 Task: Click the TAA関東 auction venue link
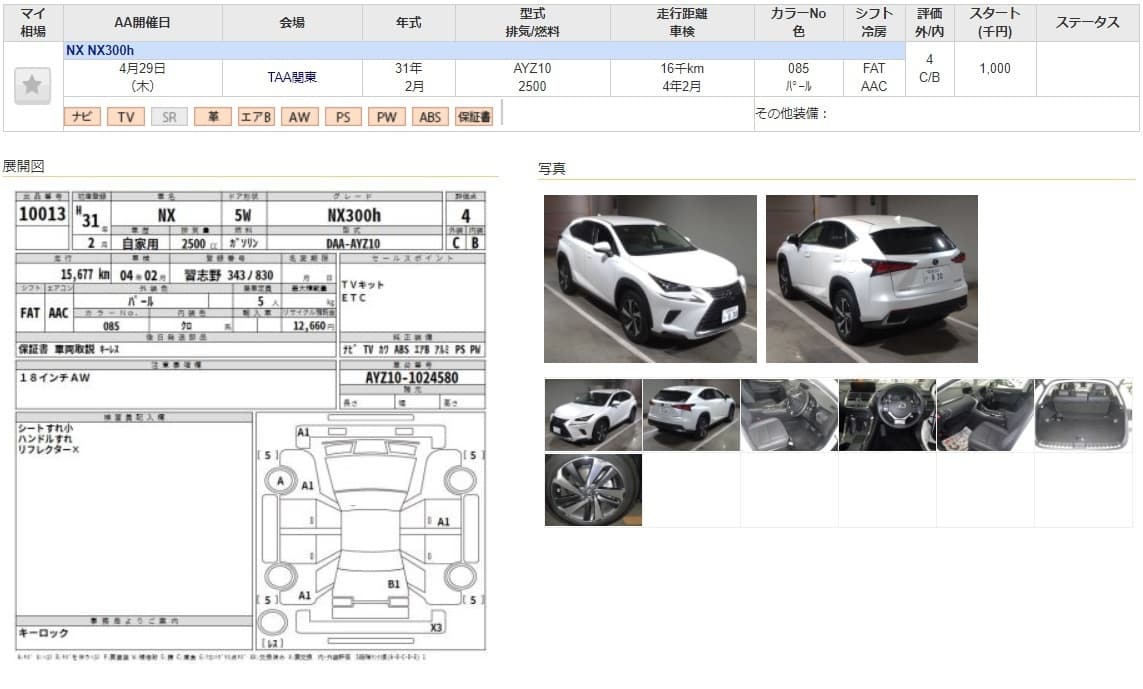(292, 77)
